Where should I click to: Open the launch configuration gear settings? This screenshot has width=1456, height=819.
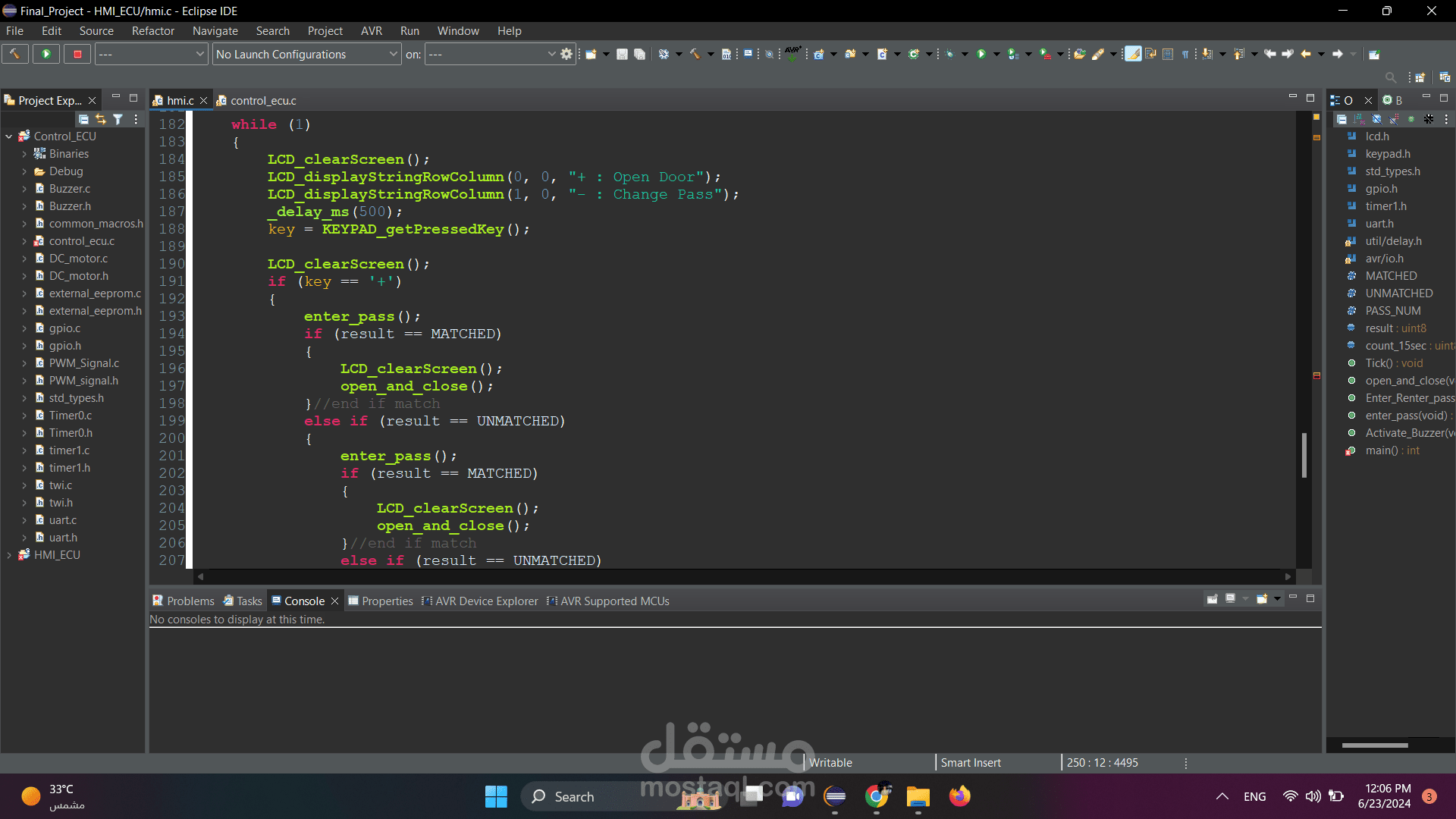[566, 54]
